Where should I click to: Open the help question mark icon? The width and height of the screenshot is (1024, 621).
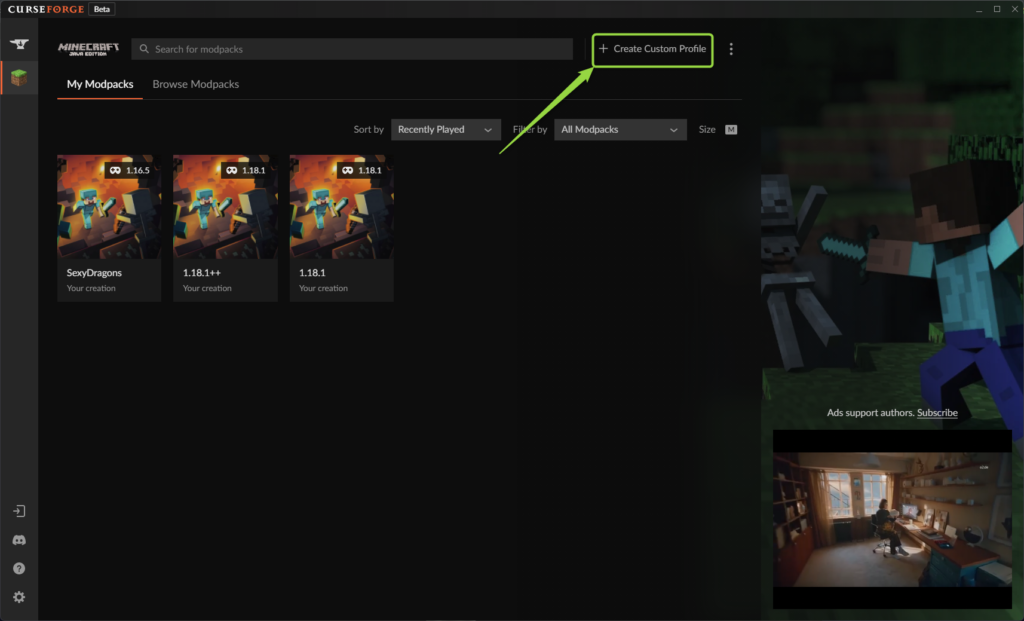tap(19, 569)
